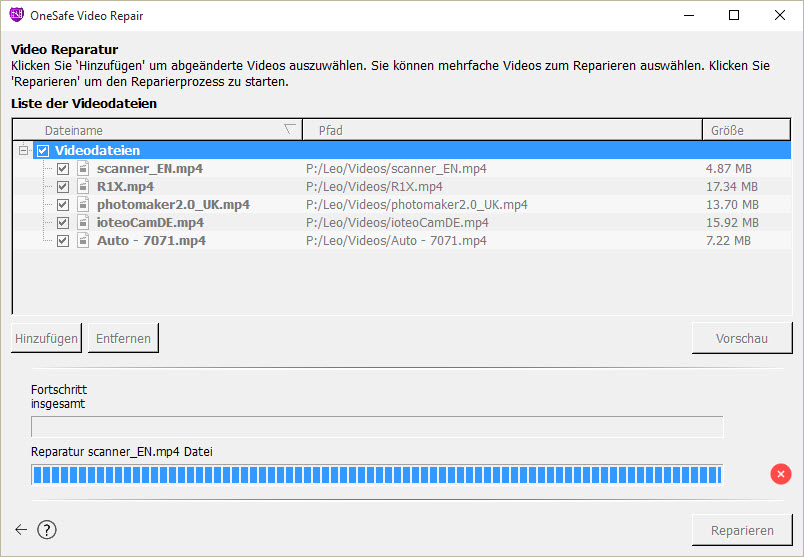Select the ioteoCamDE.mp4 file name
This screenshot has width=804, height=557.
click(150, 223)
